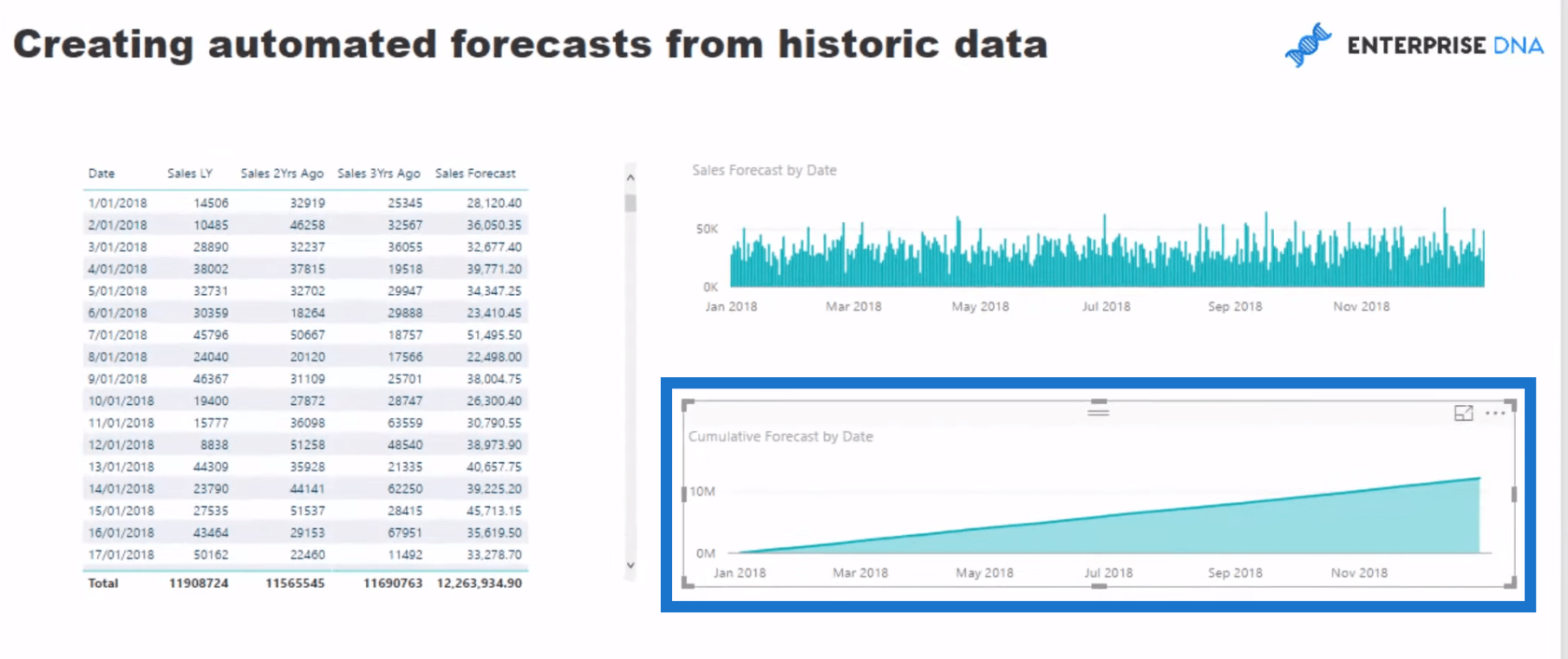
Task: Click the 13/01/2018 date cell
Action: point(121,467)
